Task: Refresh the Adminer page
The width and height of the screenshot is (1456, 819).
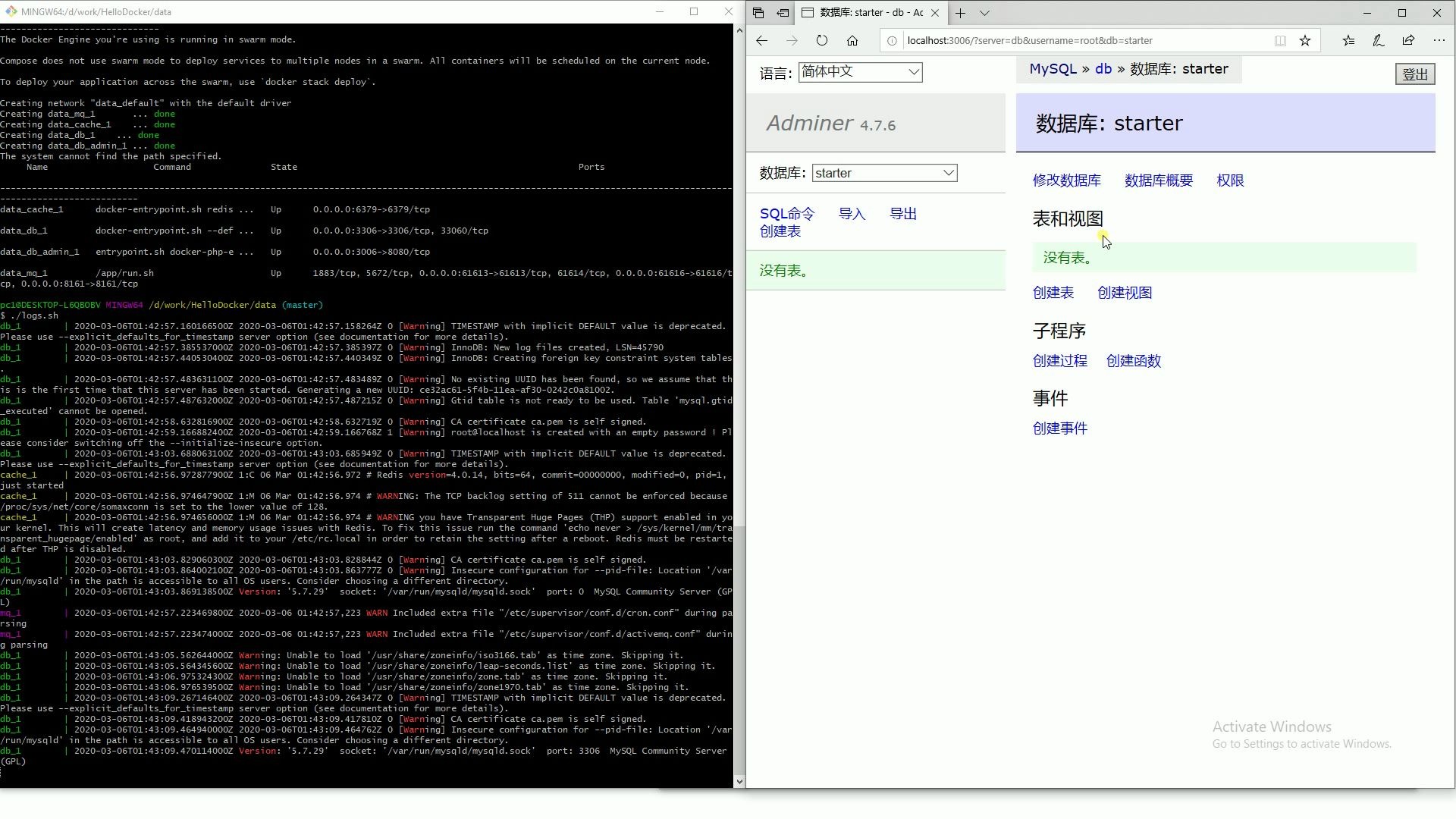Action: coord(822,41)
